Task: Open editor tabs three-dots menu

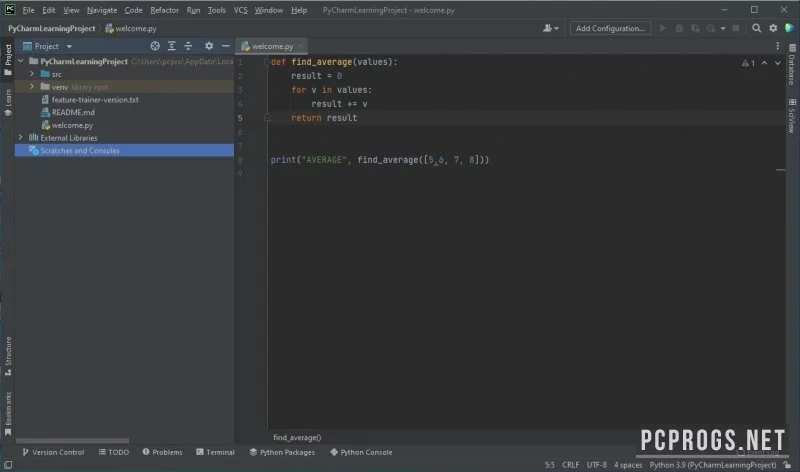Action: pyautogui.click(x=778, y=46)
